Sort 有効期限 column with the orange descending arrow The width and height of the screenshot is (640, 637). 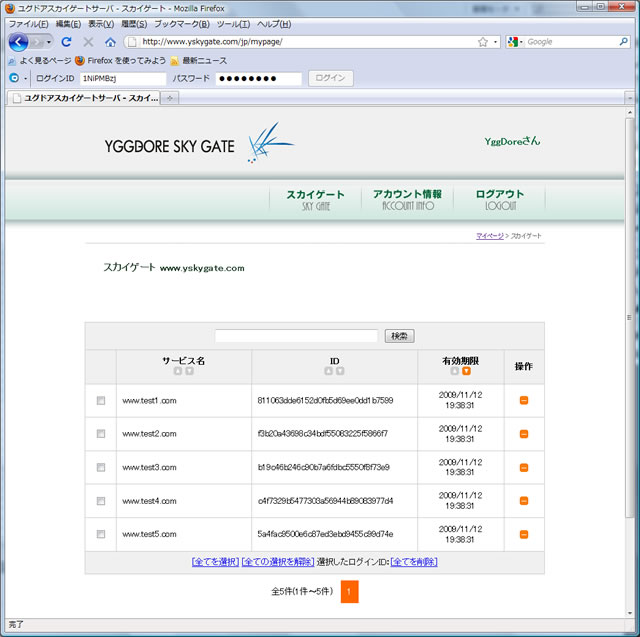point(466,371)
